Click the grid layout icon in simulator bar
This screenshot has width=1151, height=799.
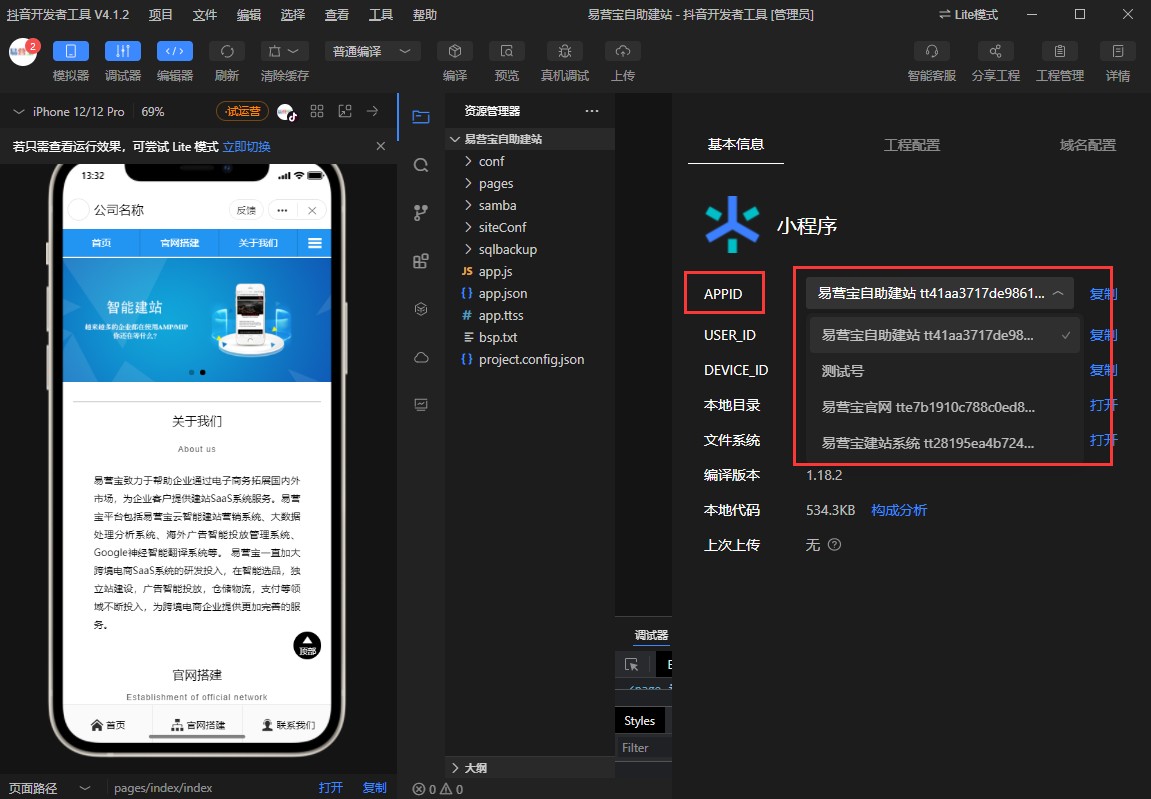316,111
